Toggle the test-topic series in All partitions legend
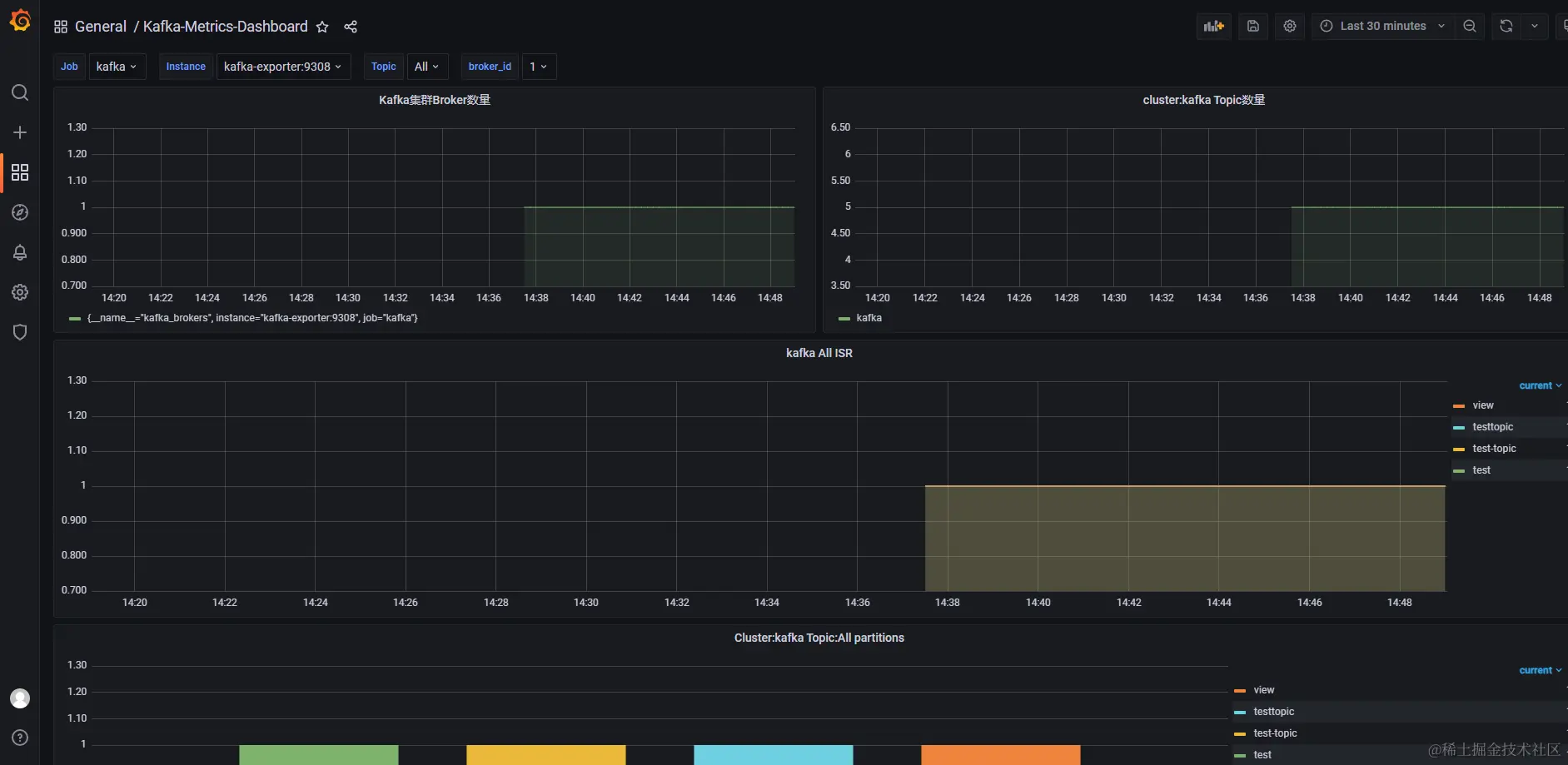 click(1275, 733)
